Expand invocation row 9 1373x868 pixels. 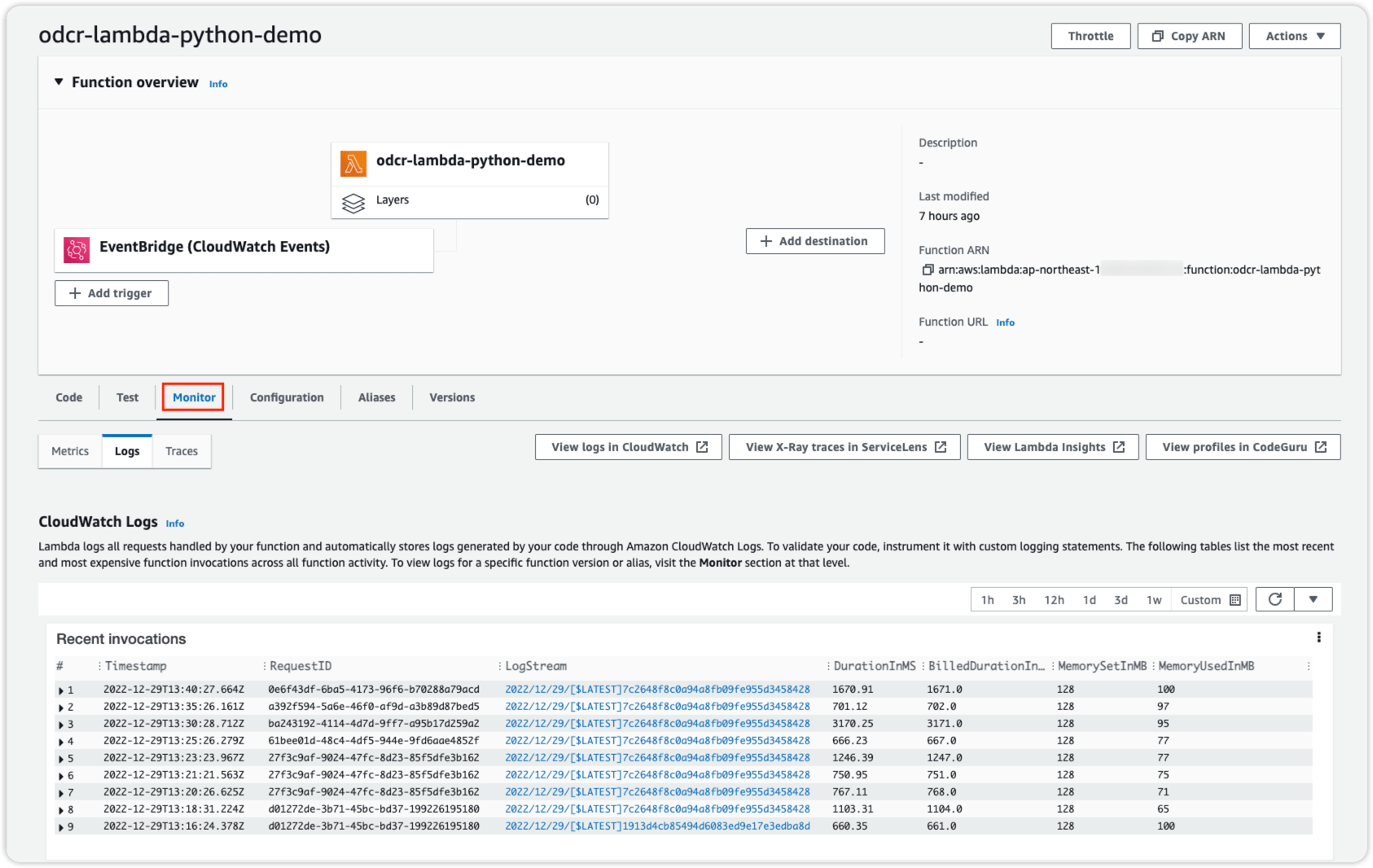pos(61,827)
